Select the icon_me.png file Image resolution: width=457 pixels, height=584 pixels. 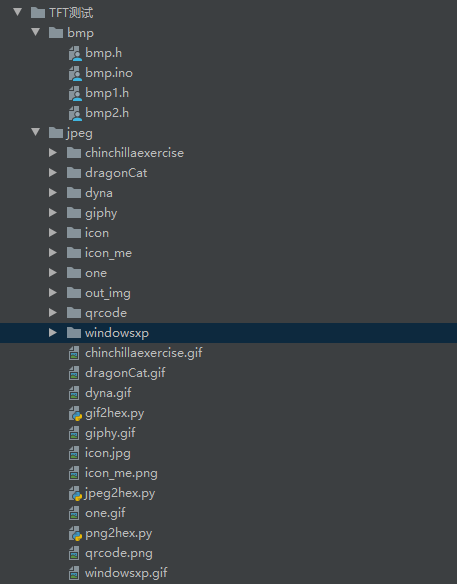121,473
